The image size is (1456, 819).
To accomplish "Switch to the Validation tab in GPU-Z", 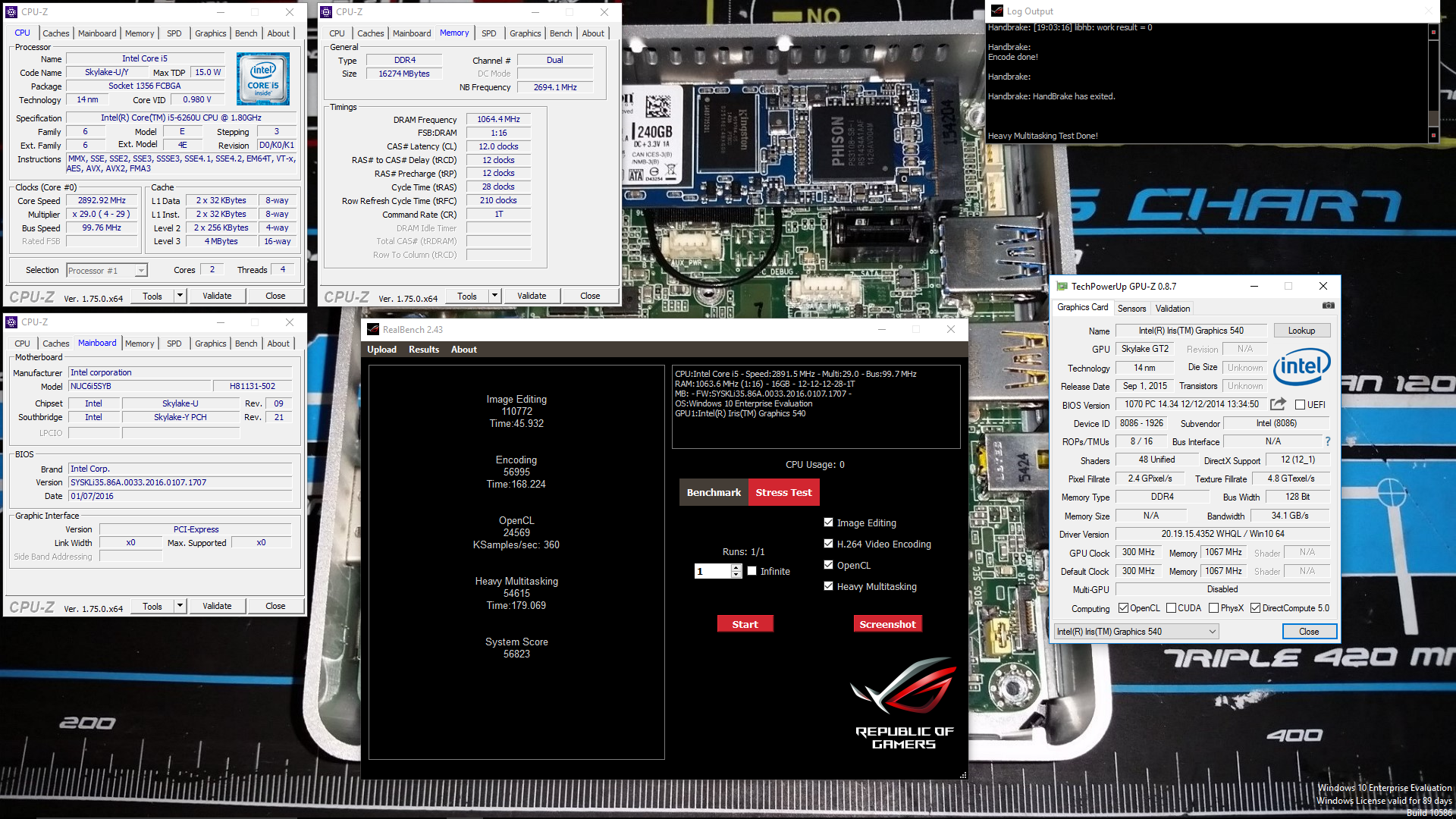I will point(1172,308).
